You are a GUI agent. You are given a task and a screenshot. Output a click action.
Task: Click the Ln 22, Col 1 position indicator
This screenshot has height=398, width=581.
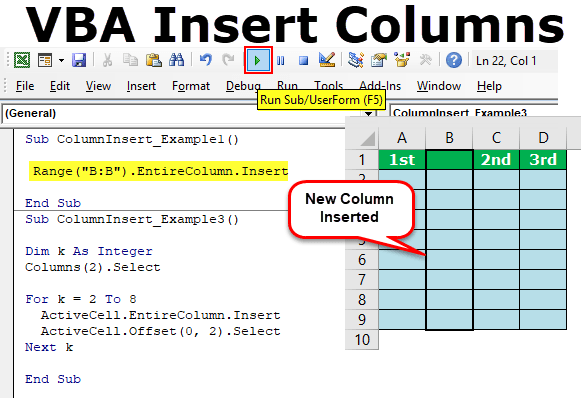(x=506, y=60)
